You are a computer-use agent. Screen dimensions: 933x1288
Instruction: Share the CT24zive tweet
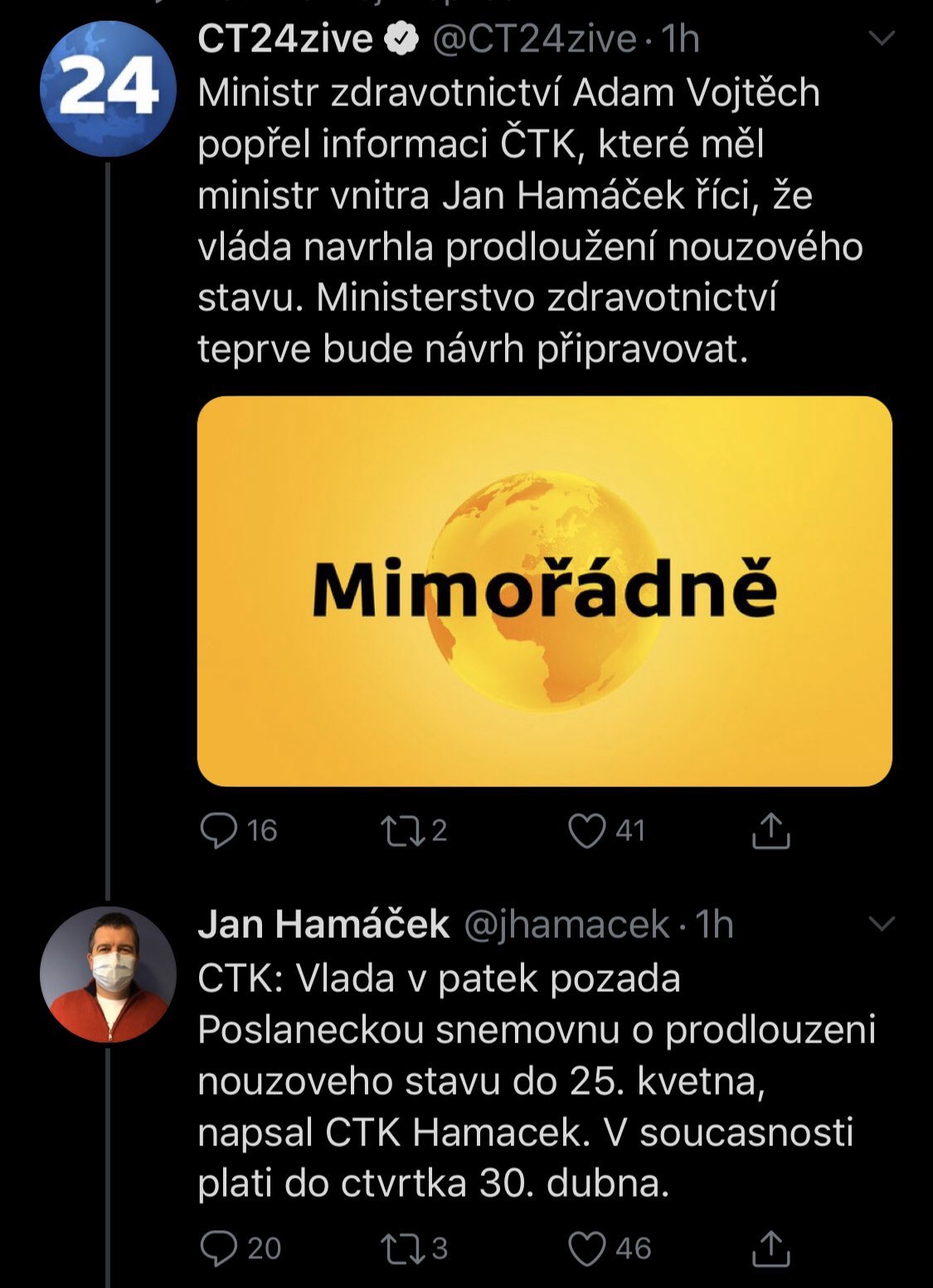770,831
